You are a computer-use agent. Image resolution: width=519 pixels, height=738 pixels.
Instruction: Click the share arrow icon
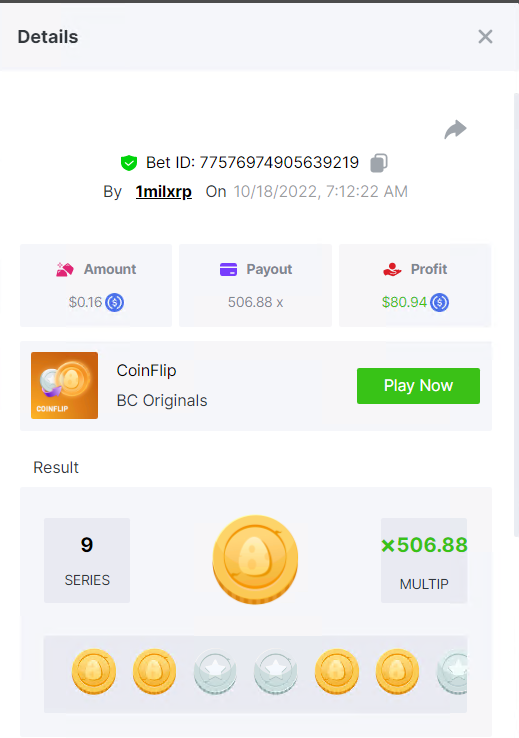pos(455,129)
